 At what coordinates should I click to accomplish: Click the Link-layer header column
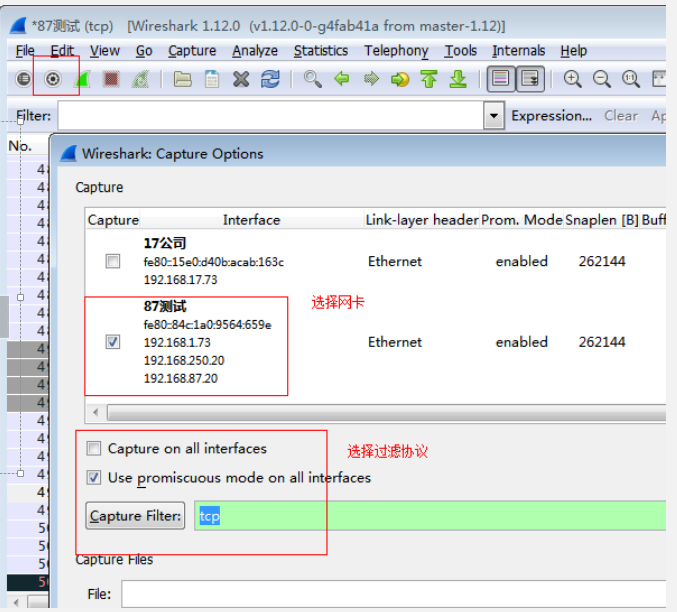click(422, 220)
